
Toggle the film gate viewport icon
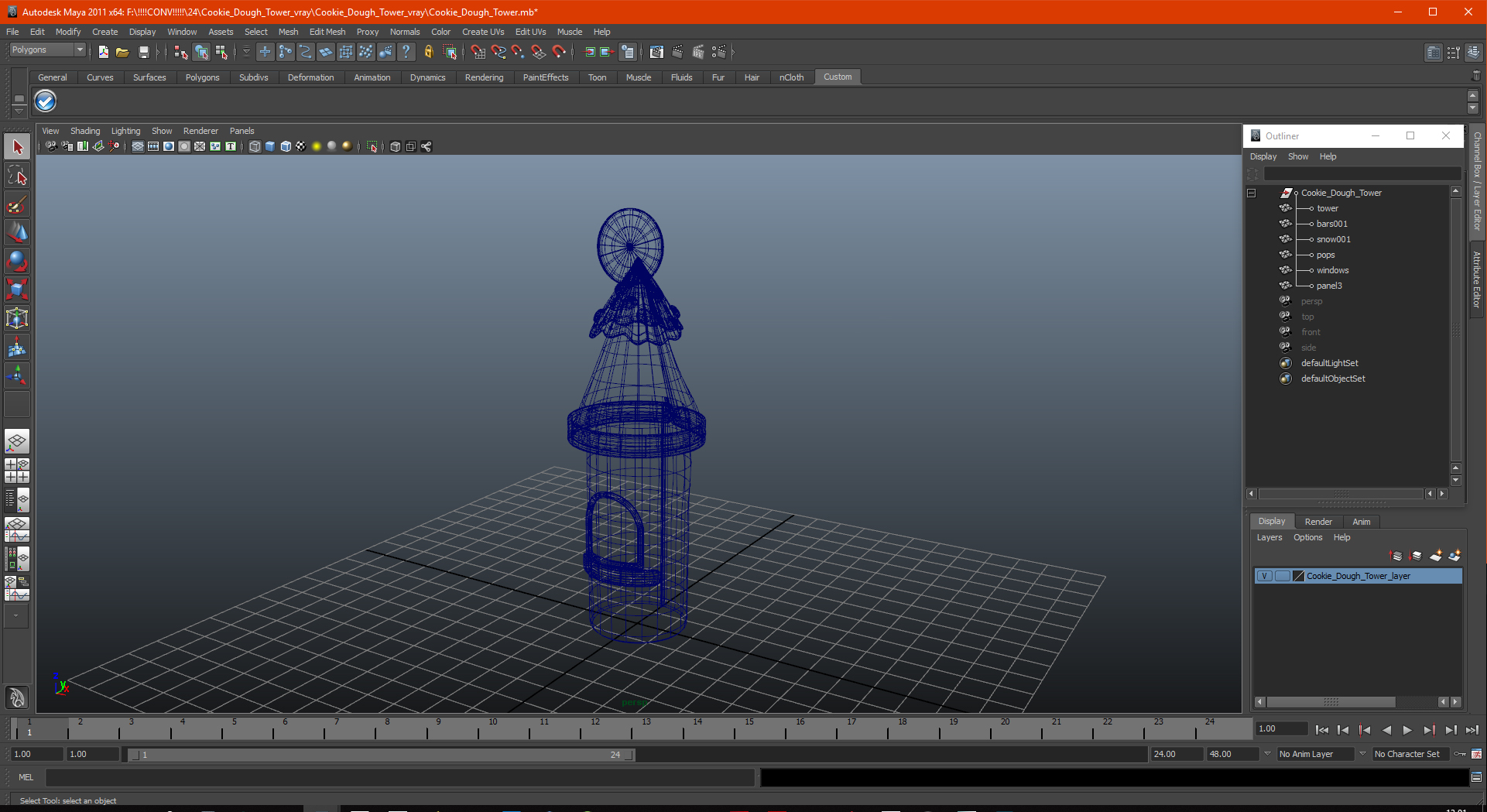tap(153, 146)
